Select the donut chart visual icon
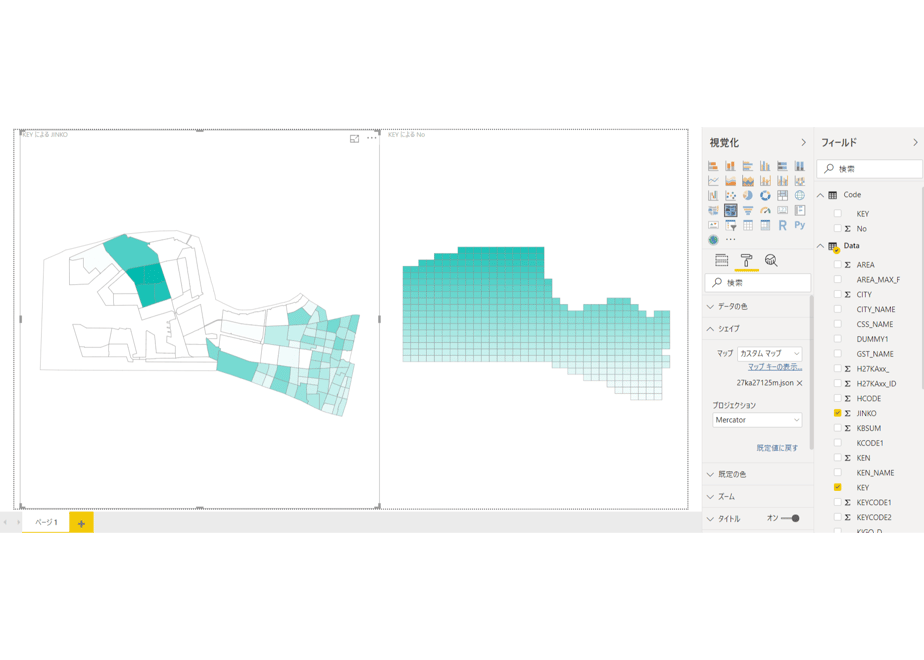Image resolution: width=924 pixels, height=660 pixels. tap(765, 196)
